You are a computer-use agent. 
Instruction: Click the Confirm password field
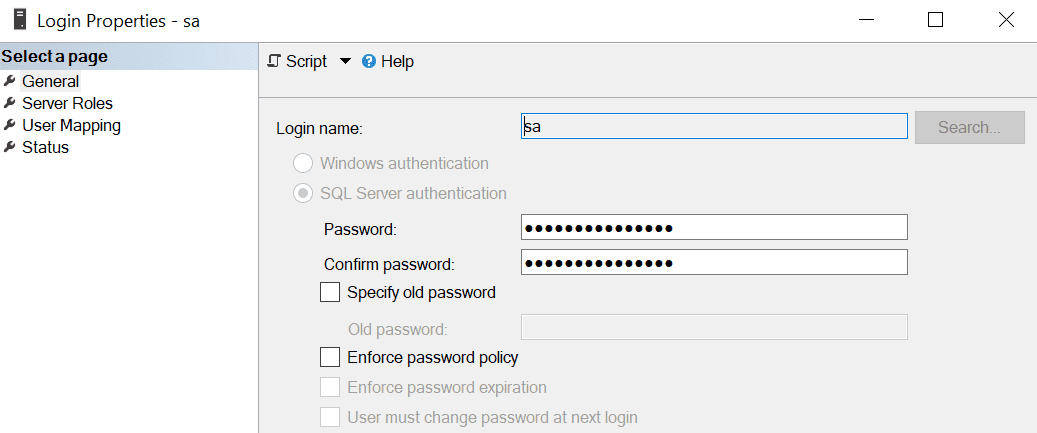714,262
